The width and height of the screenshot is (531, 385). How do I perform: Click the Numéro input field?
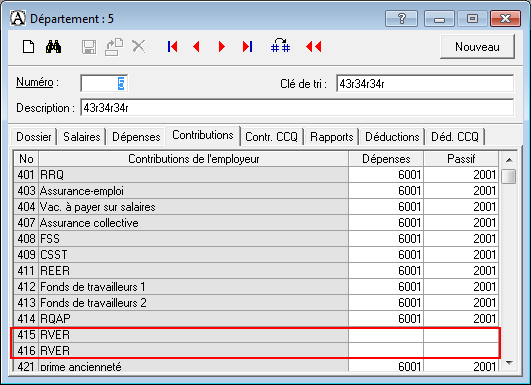(104, 83)
